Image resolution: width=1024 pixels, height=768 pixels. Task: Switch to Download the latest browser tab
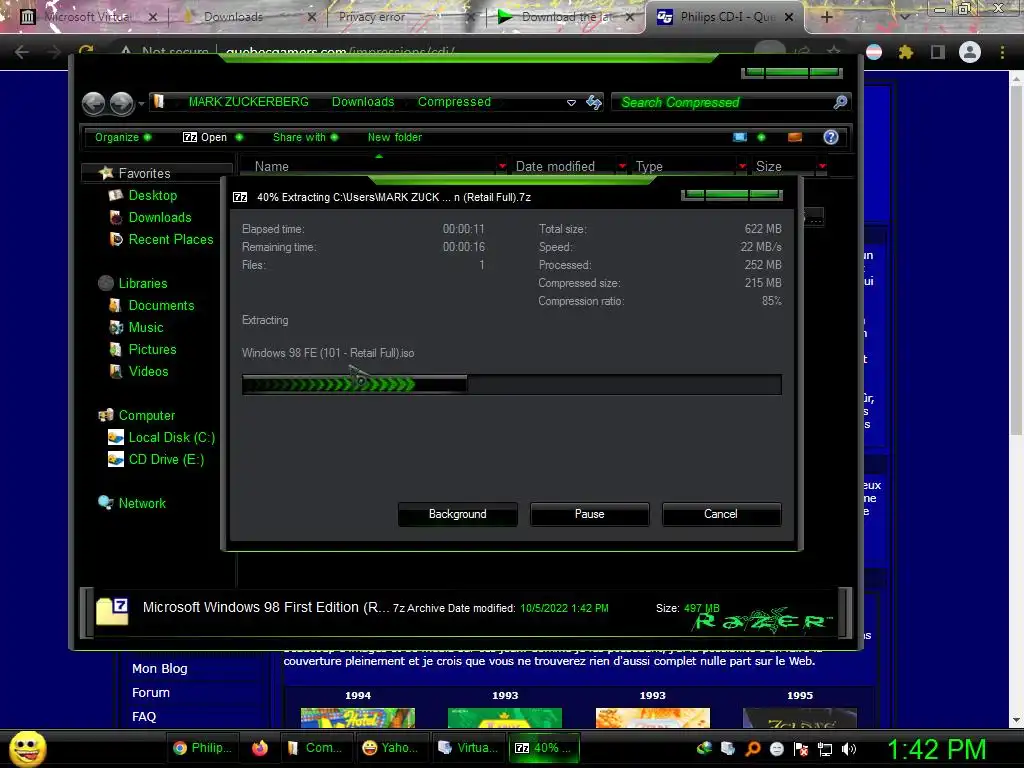565,17
